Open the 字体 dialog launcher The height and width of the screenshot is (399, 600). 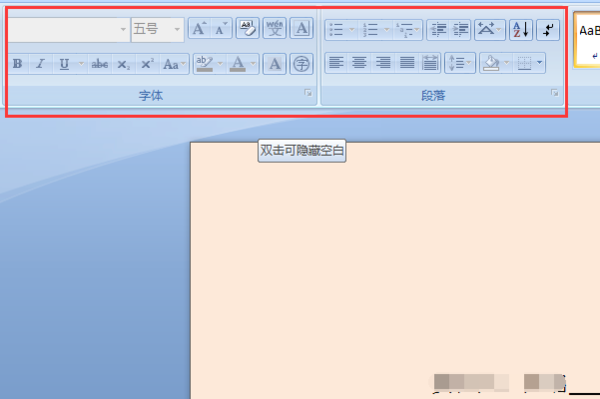308,93
